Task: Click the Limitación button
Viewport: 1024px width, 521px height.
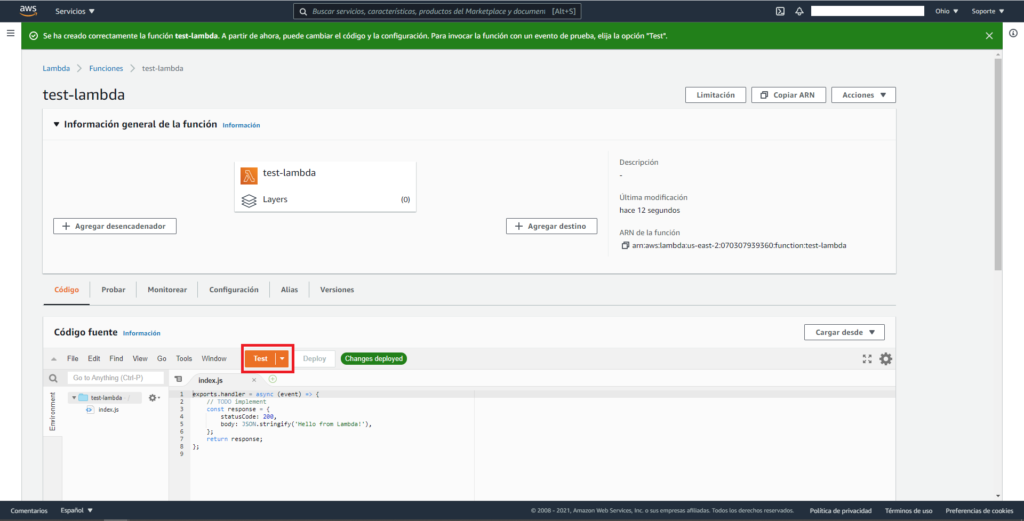Action: (715, 95)
